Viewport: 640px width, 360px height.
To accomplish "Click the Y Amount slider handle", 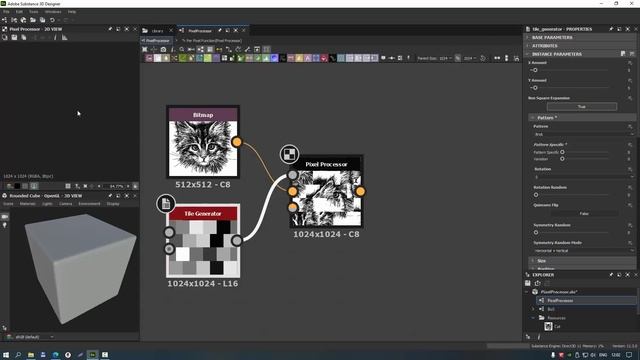I will click(x=535, y=88).
